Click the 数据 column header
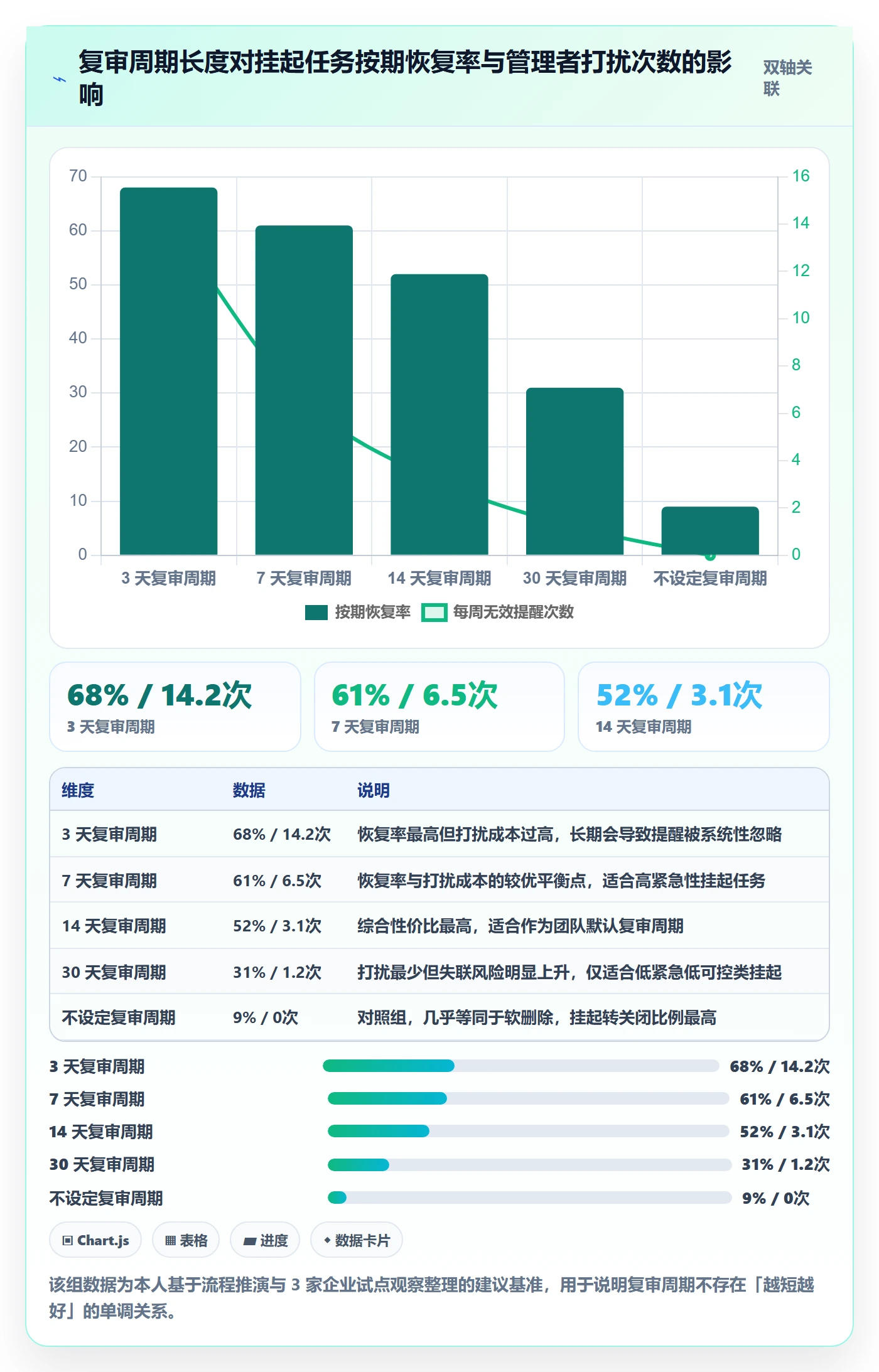Viewport: 879px width, 1372px height. (249, 790)
